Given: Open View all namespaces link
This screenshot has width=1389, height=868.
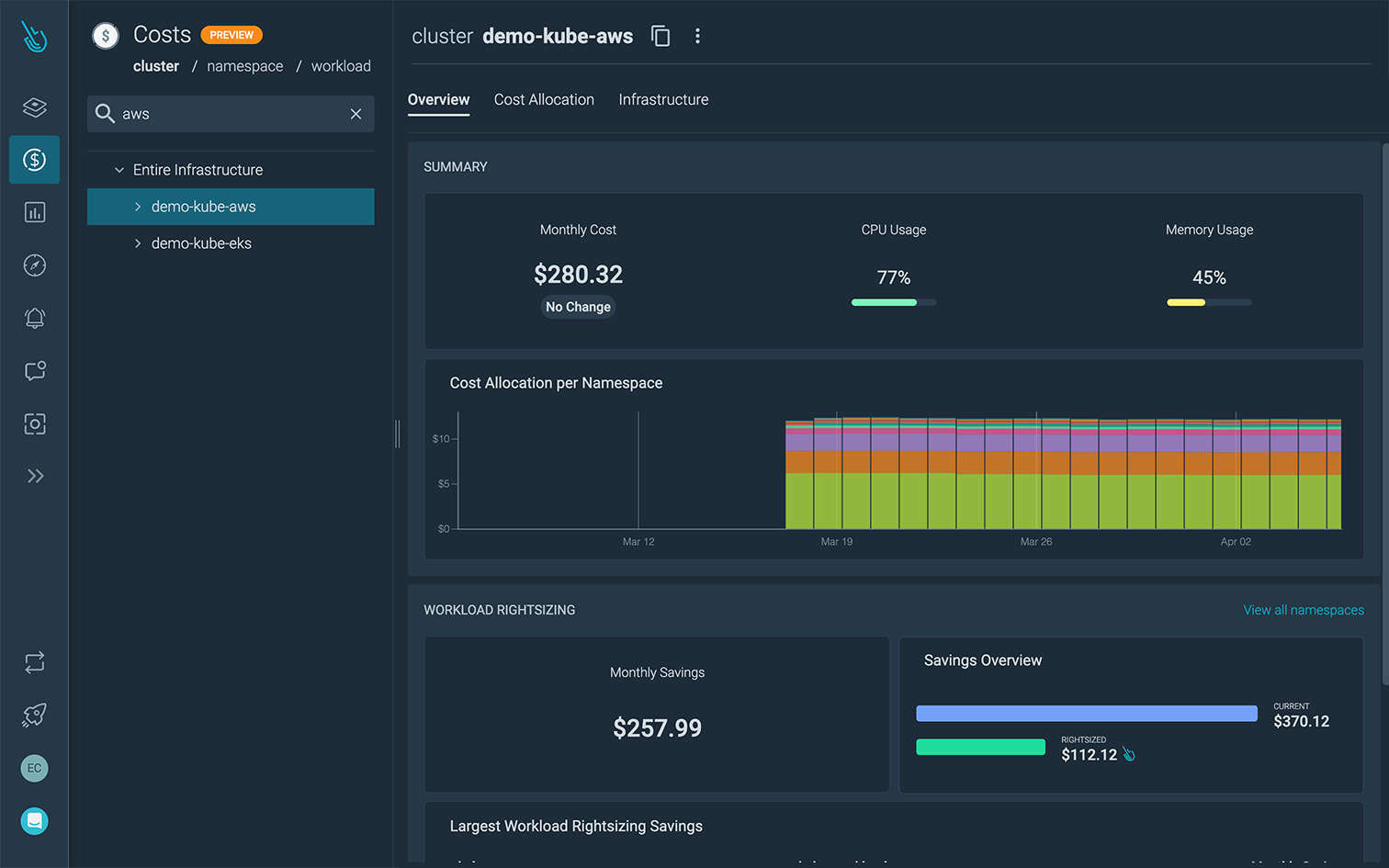Looking at the screenshot, I should coord(1304,609).
